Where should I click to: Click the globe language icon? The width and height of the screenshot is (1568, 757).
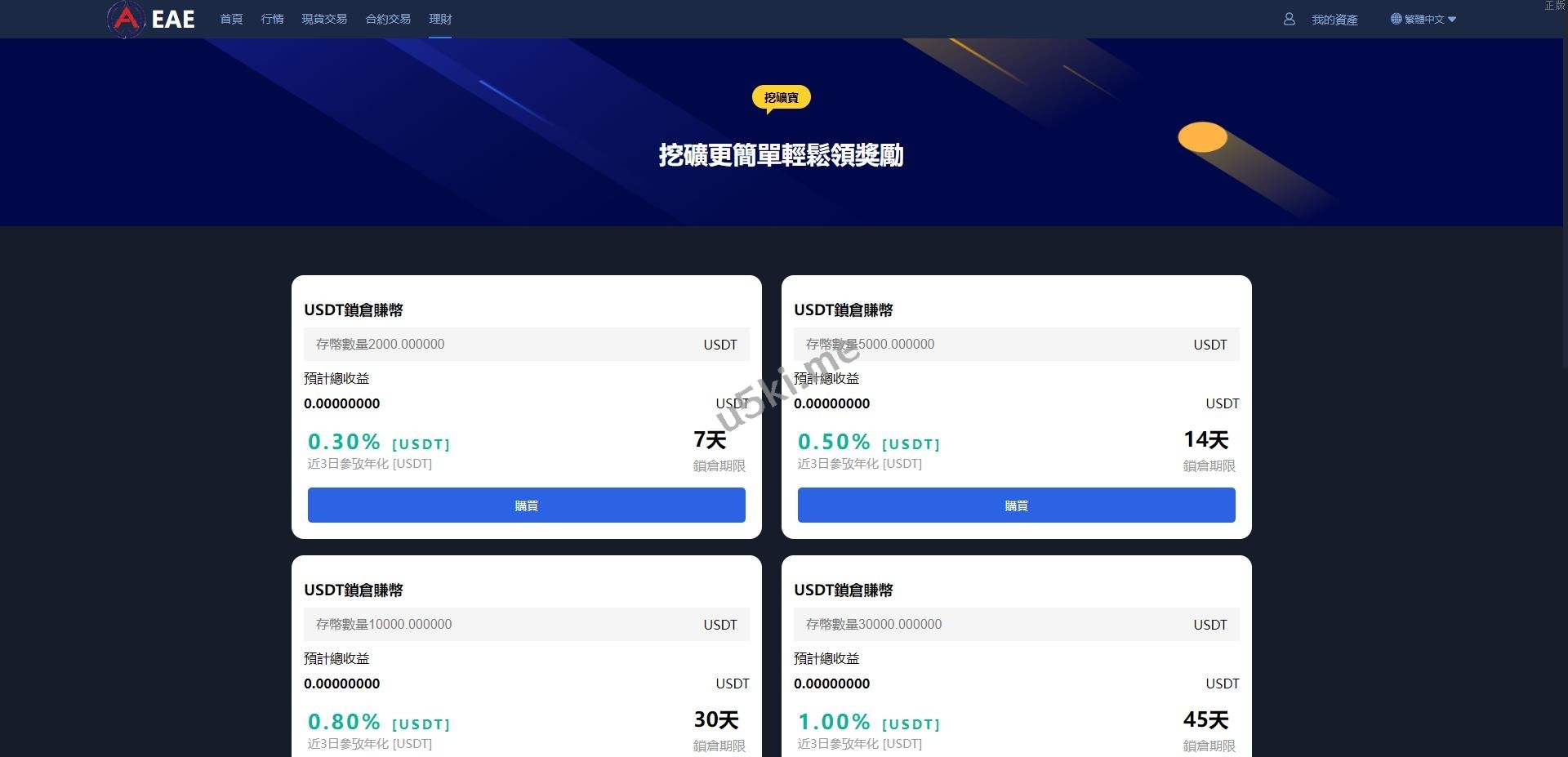pyautogui.click(x=1396, y=19)
